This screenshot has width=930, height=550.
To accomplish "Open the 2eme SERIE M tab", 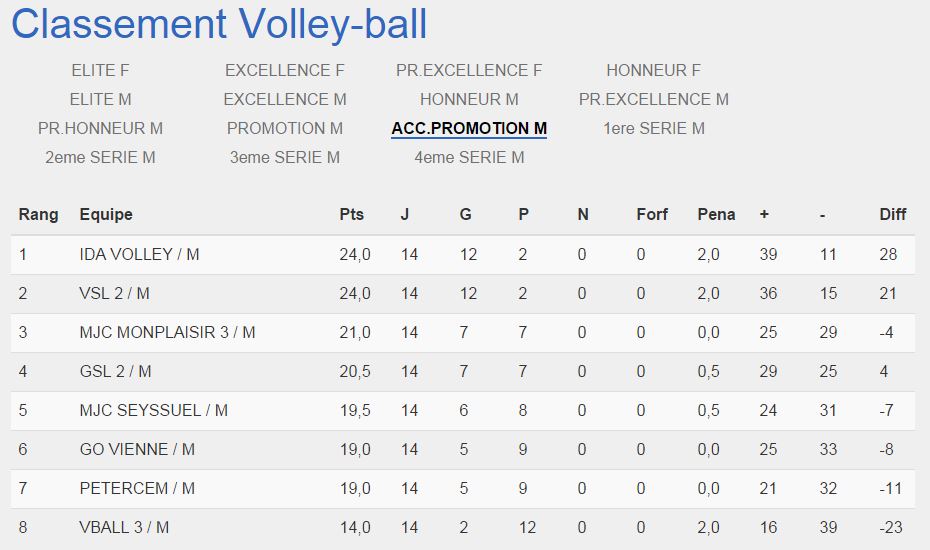I will [x=100, y=158].
